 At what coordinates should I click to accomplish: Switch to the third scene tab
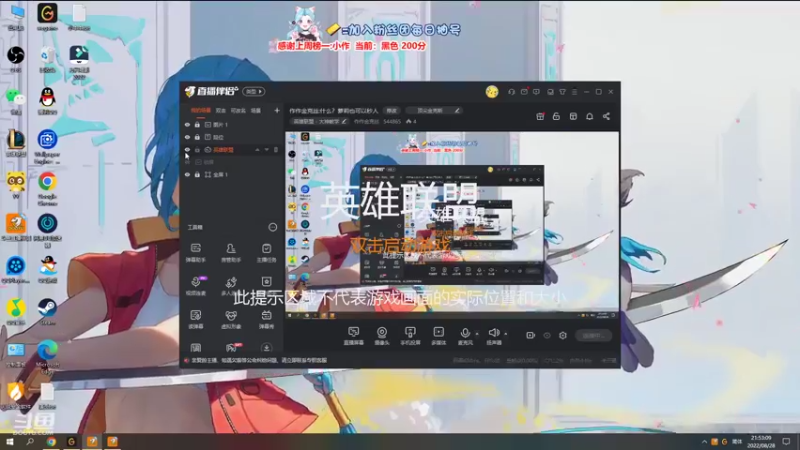click(238, 110)
